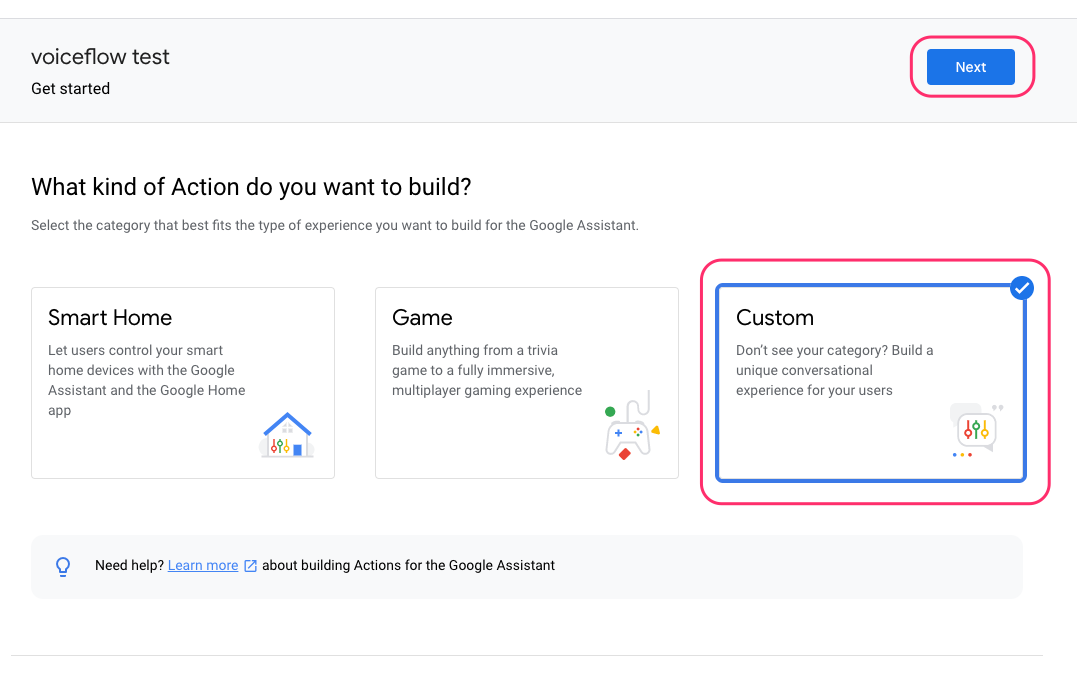The image size is (1077, 686).
Task: Click the 'Select the category that best fits' text
Action: point(335,225)
